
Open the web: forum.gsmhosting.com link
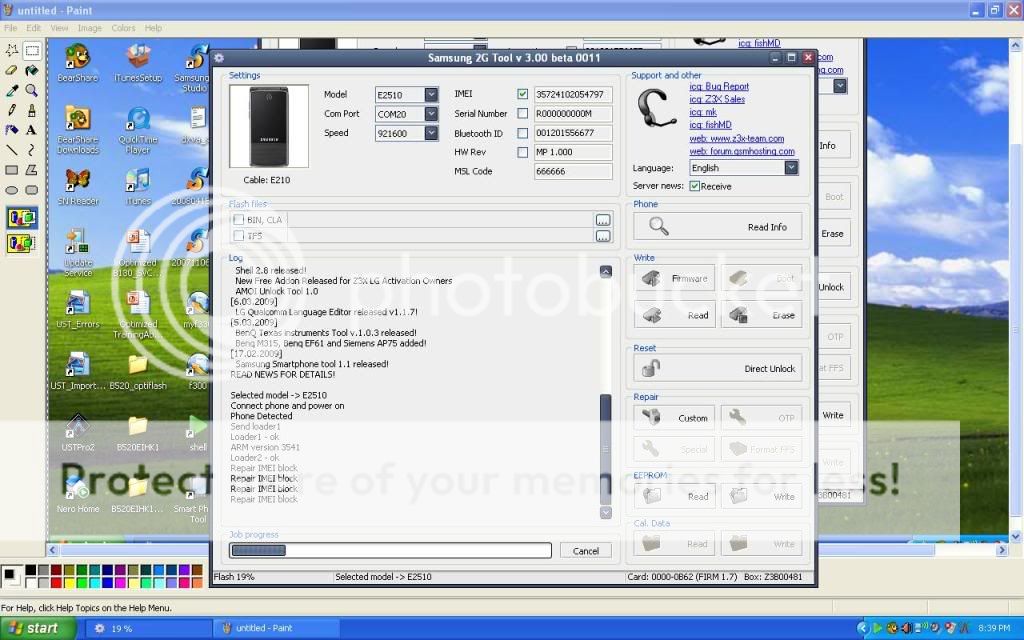click(742, 151)
